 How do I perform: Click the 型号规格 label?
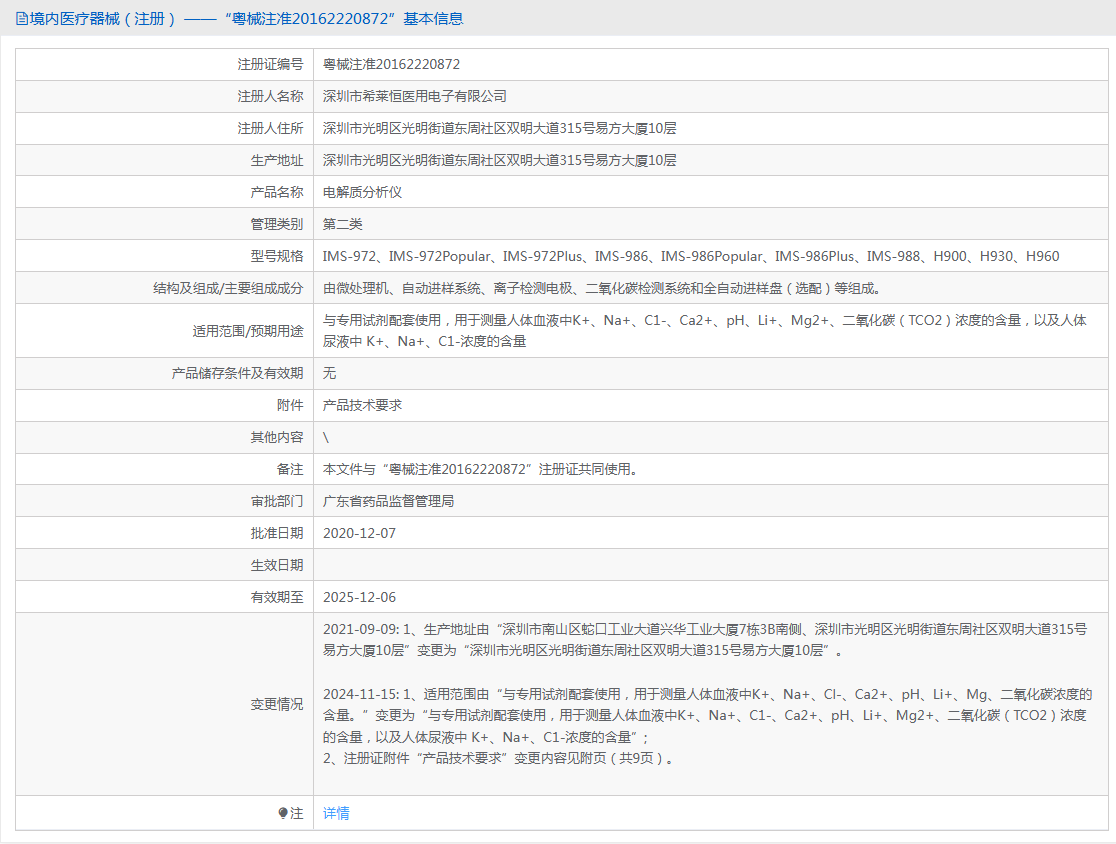pyautogui.click(x=277, y=256)
